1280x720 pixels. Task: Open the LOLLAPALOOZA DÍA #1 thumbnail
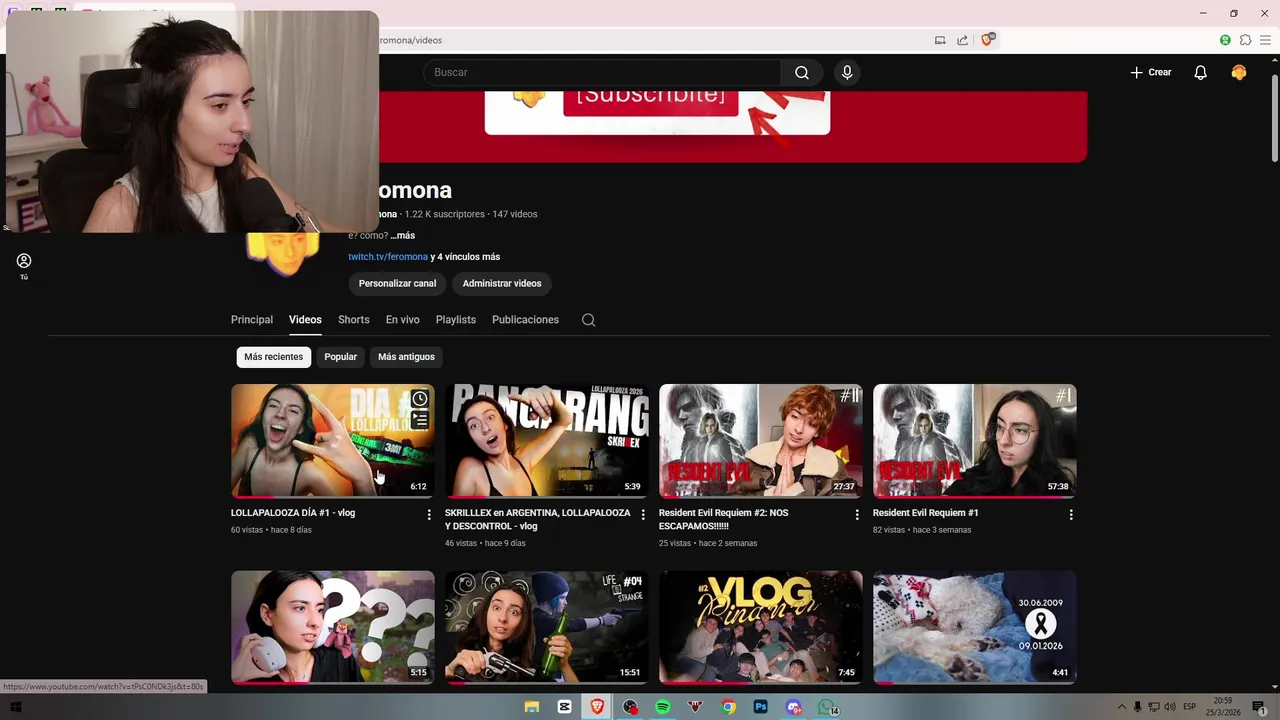coord(333,441)
